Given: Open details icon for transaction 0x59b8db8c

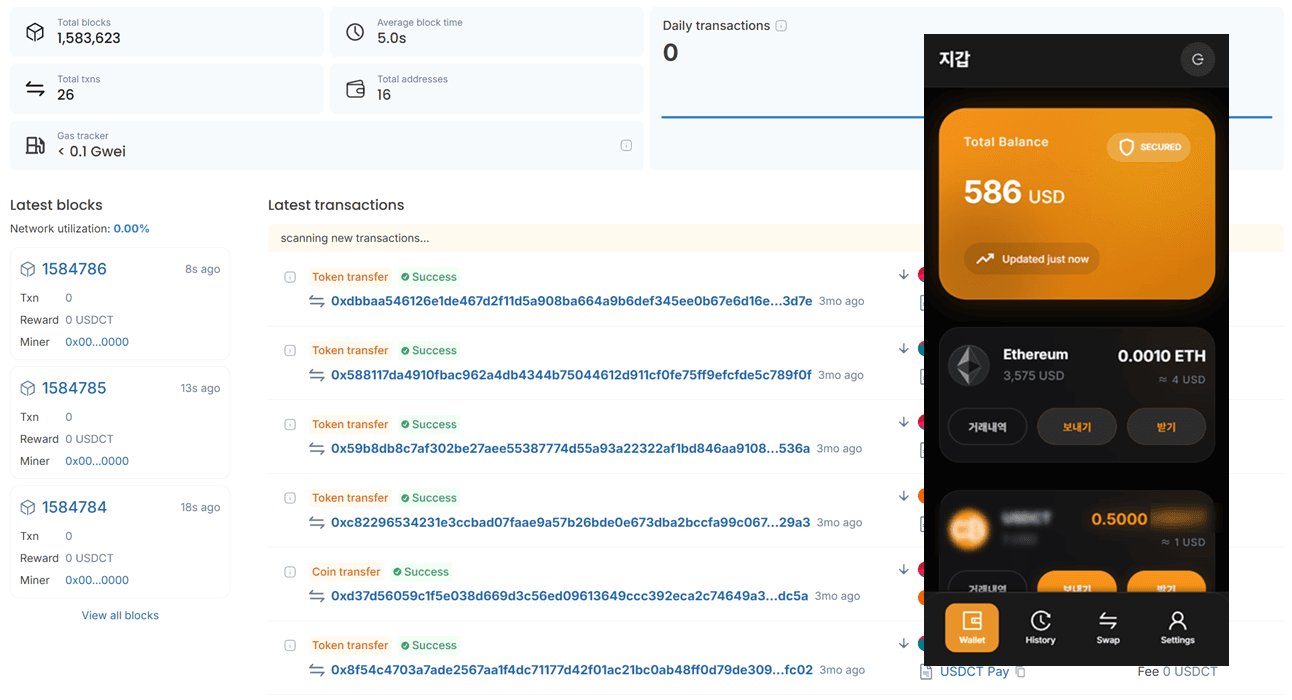Looking at the screenshot, I should (290, 424).
